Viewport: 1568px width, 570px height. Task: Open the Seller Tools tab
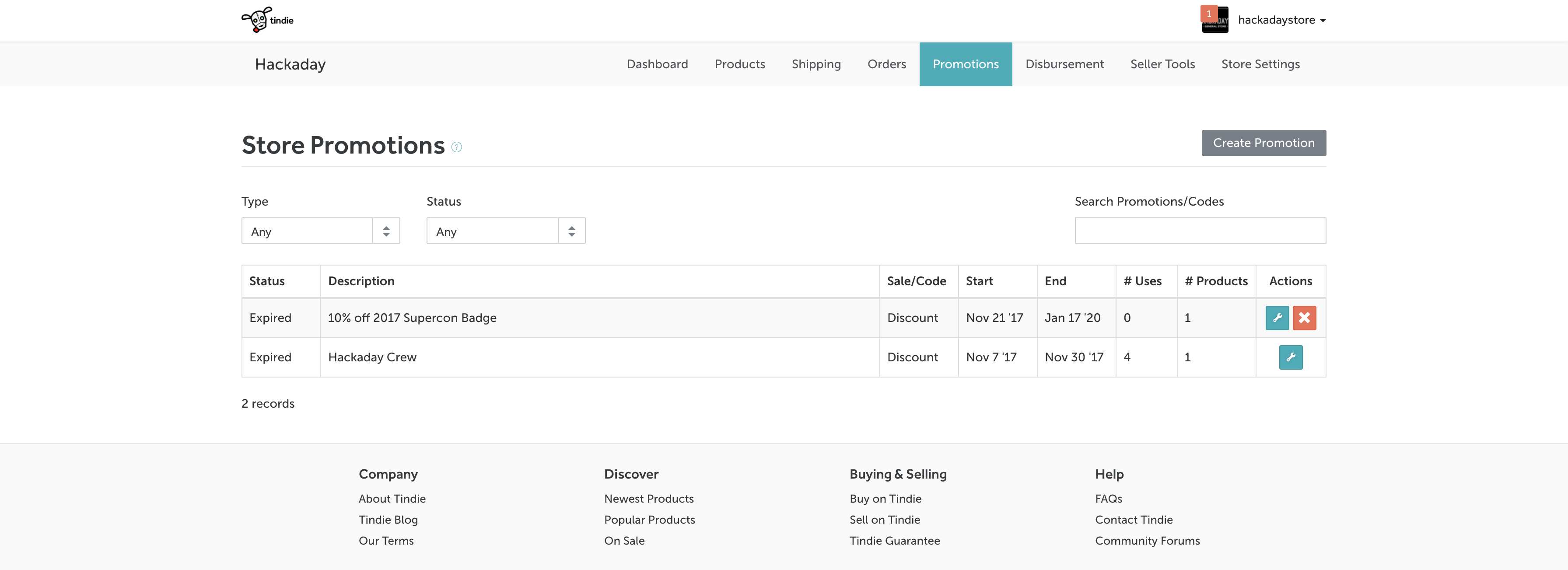pos(1162,64)
